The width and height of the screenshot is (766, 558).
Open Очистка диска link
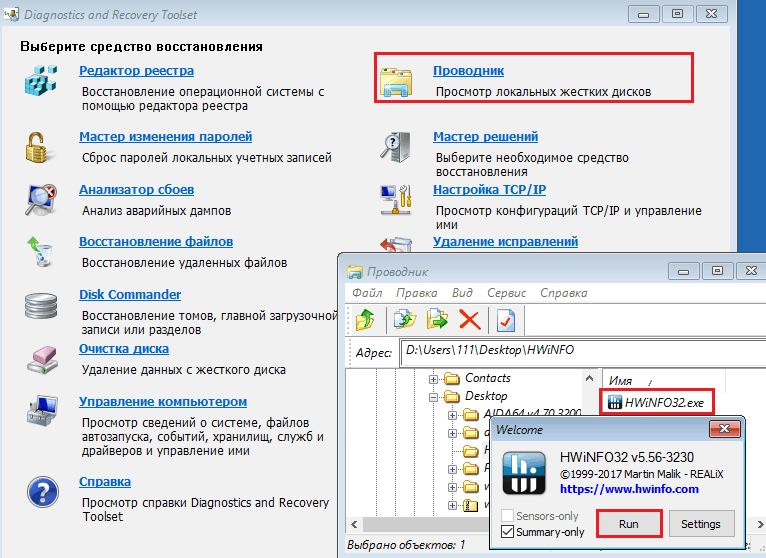[124, 349]
